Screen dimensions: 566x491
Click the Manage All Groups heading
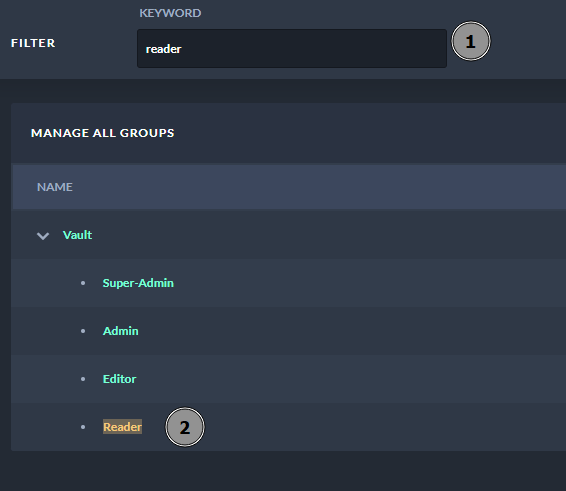(x=103, y=133)
